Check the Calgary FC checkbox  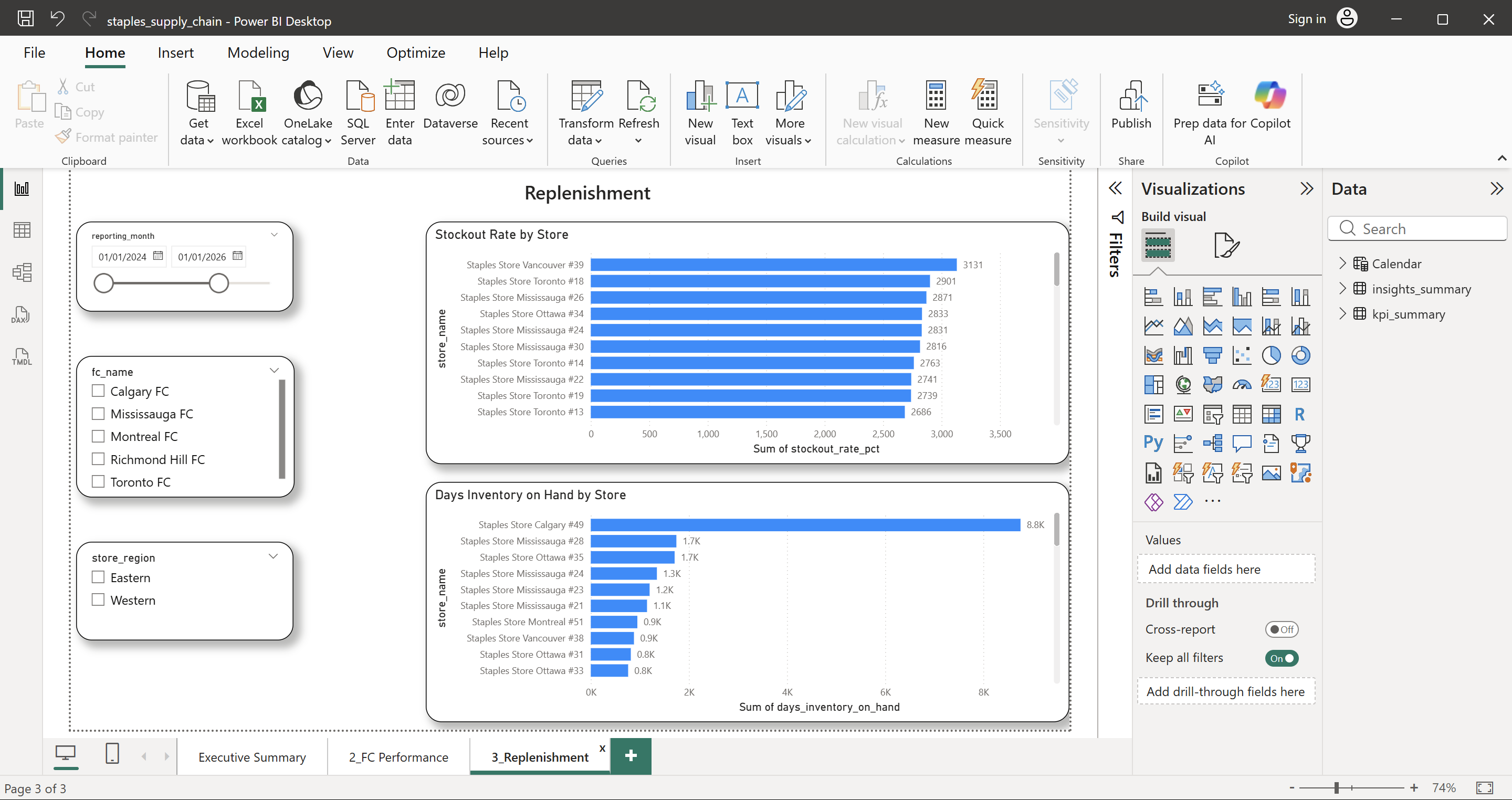[98, 391]
